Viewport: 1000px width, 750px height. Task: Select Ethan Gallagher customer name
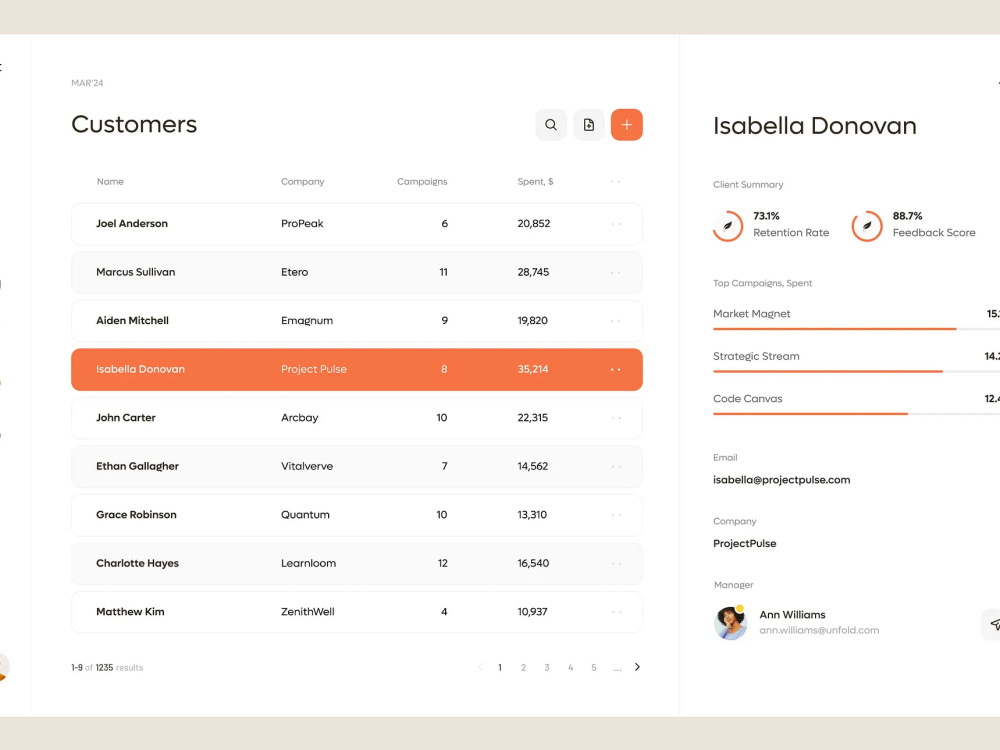pyautogui.click(x=138, y=466)
